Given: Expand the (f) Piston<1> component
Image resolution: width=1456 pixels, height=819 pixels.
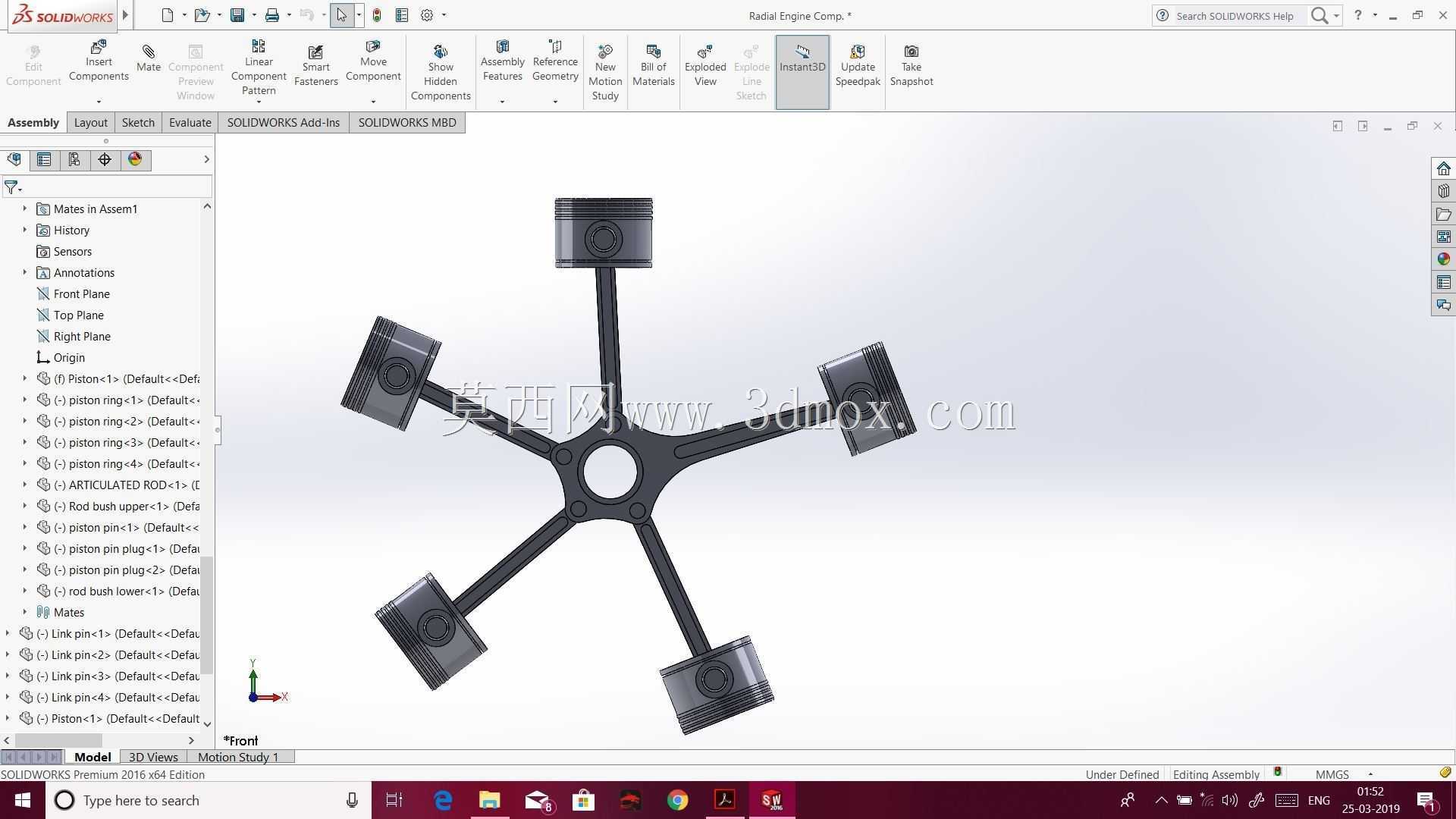Looking at the screenshot, I should click(x=24, y=378).
